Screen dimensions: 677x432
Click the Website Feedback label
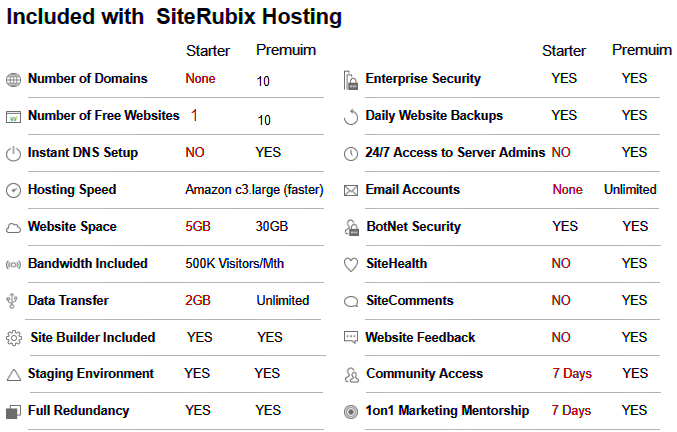pyautogui.click(x=420, y=337)
